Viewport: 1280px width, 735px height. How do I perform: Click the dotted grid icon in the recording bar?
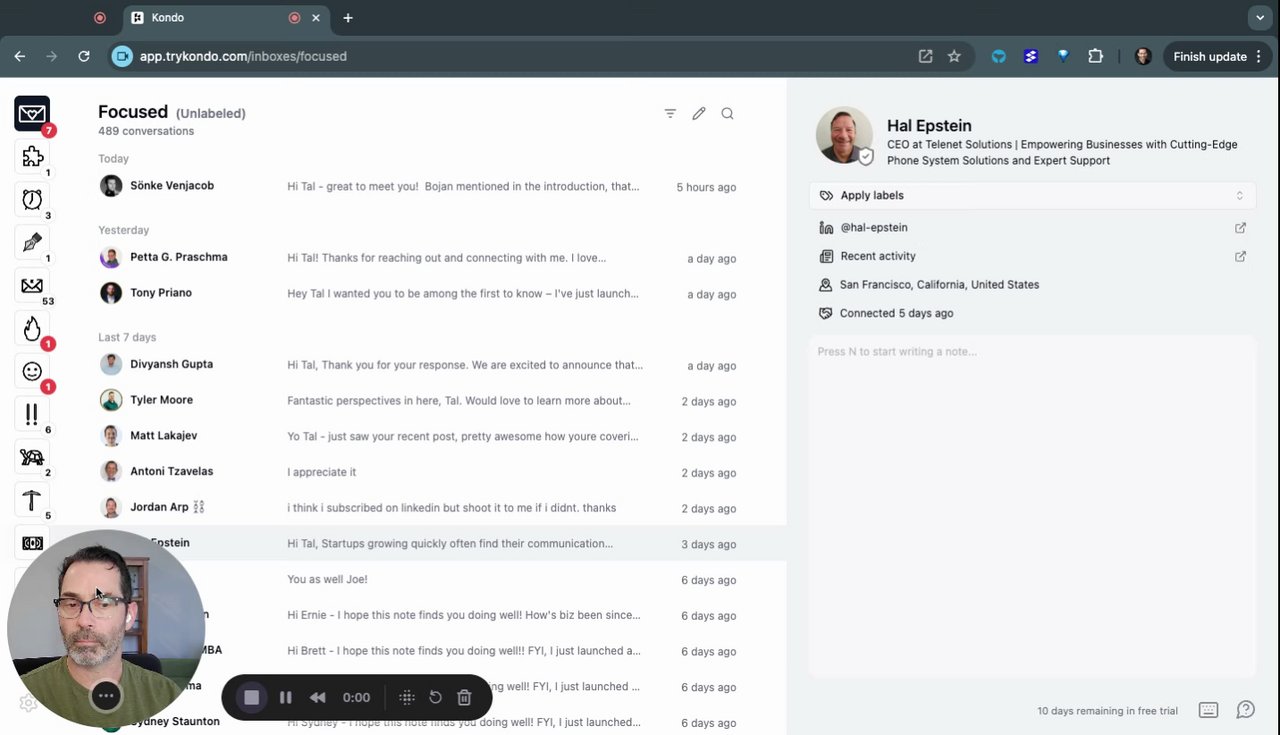click(406, 697)
